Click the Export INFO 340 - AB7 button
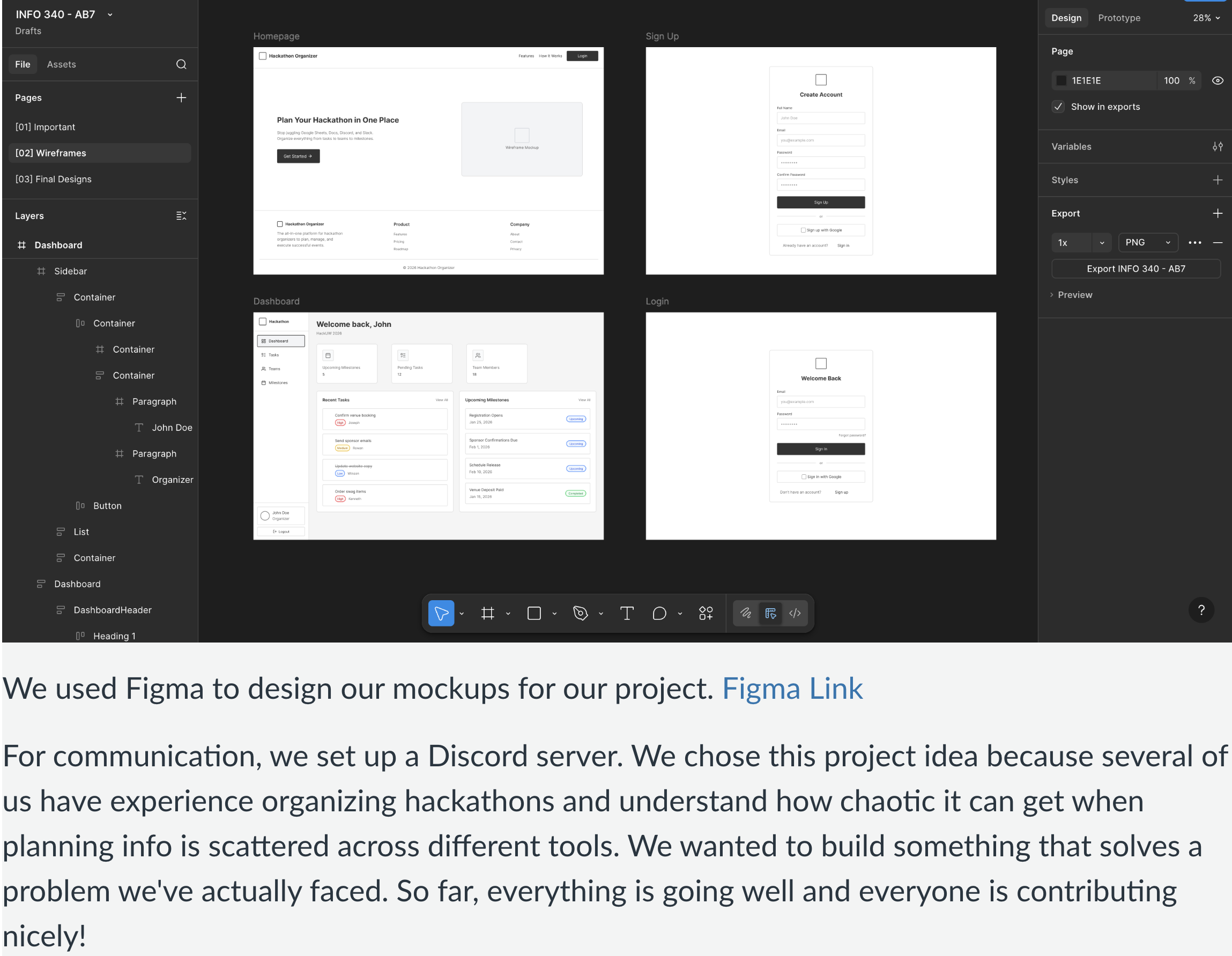The image size is (1232, 956). (x=1136, y=268)
